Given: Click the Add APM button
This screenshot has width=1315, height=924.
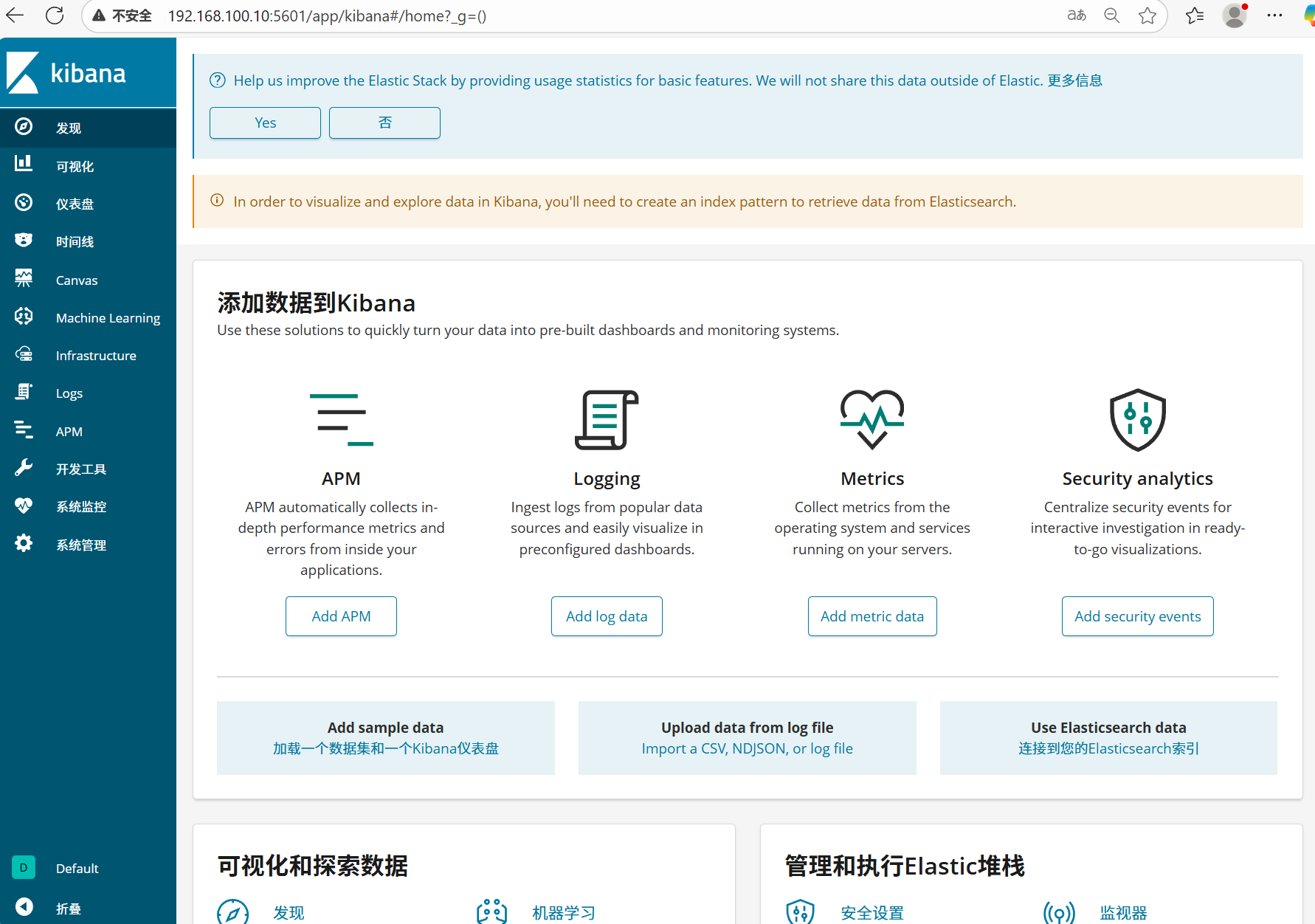Looking at the screenshot, I should [x=341, y=616].
